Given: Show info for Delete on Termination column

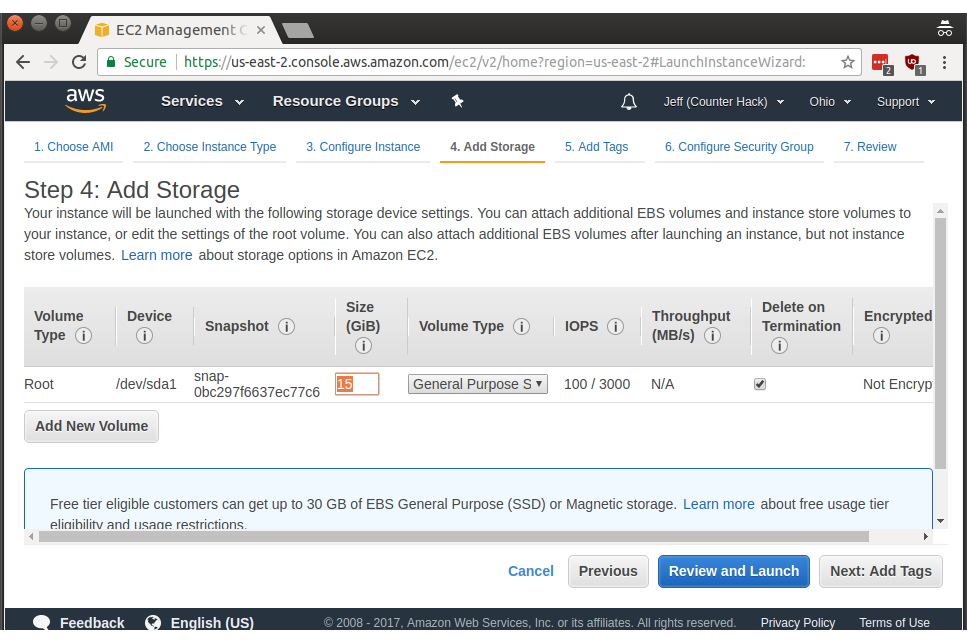Looking at the screenshot, I should (x=779, y=346).
